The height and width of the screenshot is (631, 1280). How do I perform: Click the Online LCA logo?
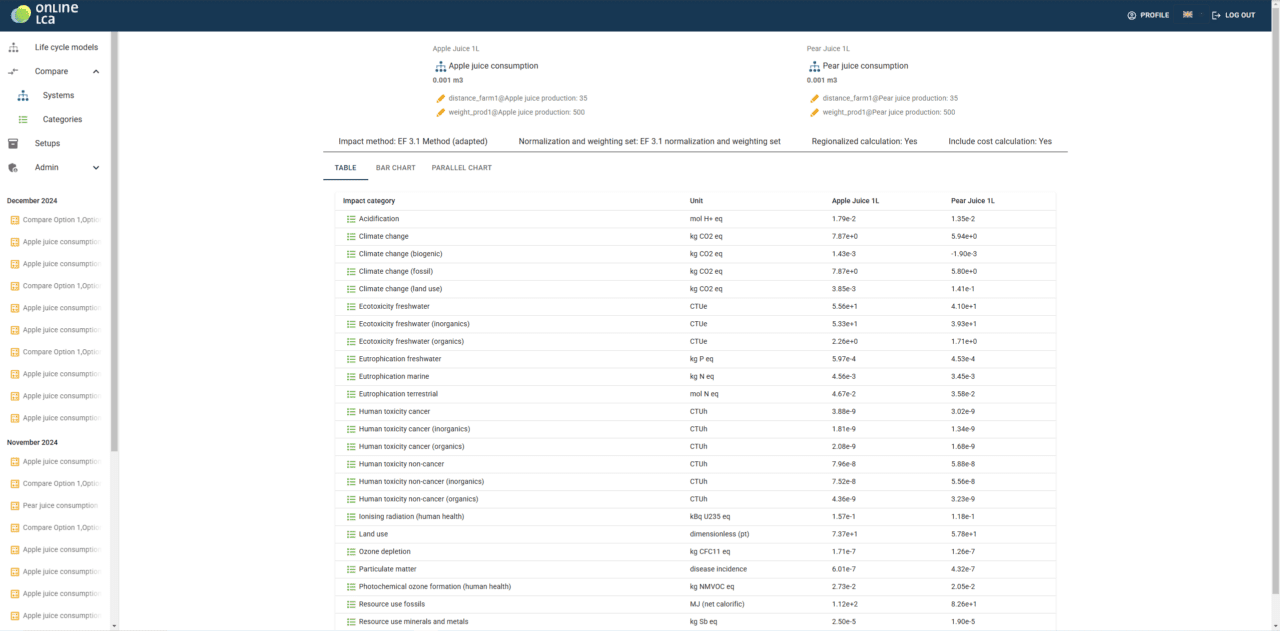(x=44, y=14)
